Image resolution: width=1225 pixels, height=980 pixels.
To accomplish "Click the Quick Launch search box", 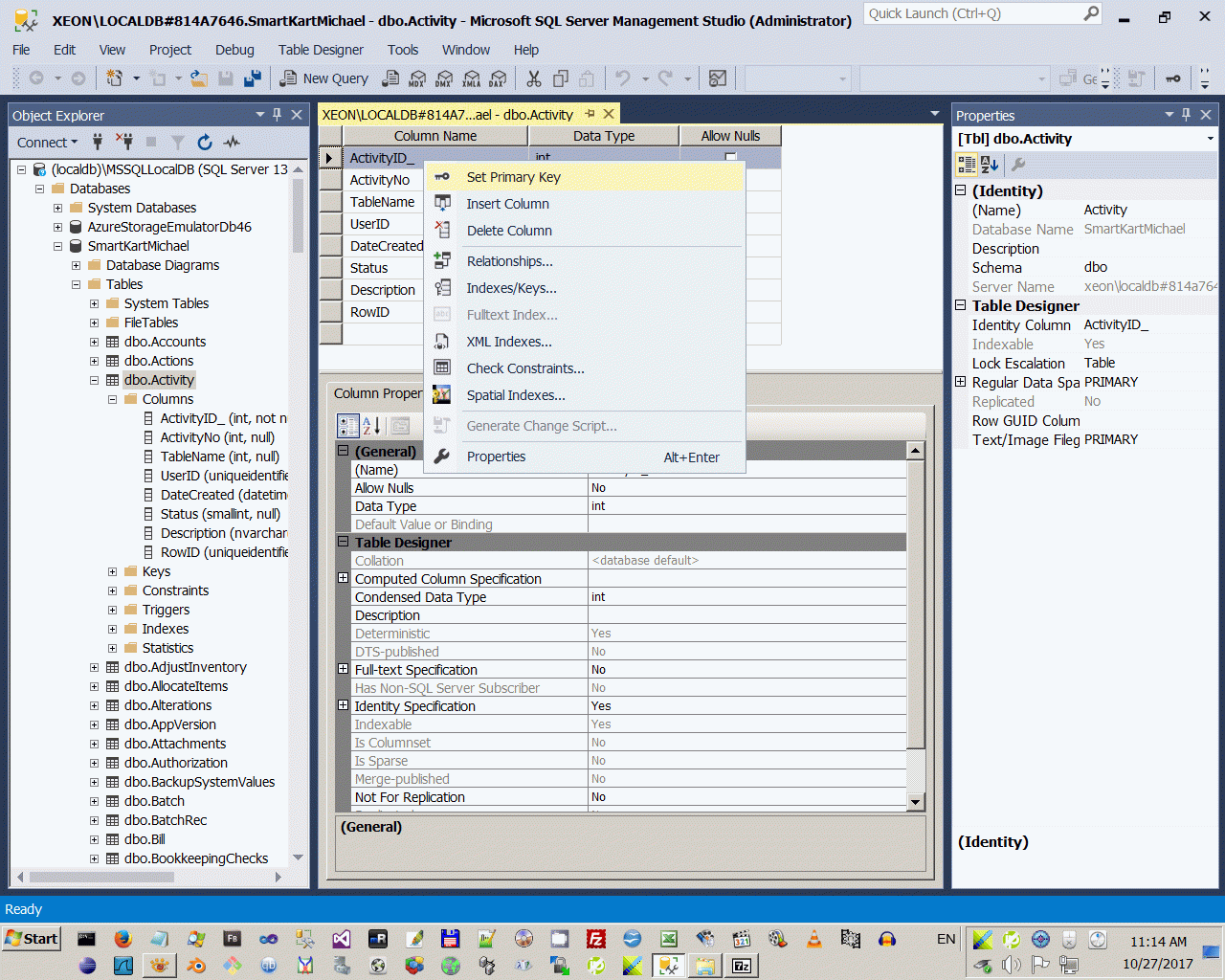I will coord(982,13).
